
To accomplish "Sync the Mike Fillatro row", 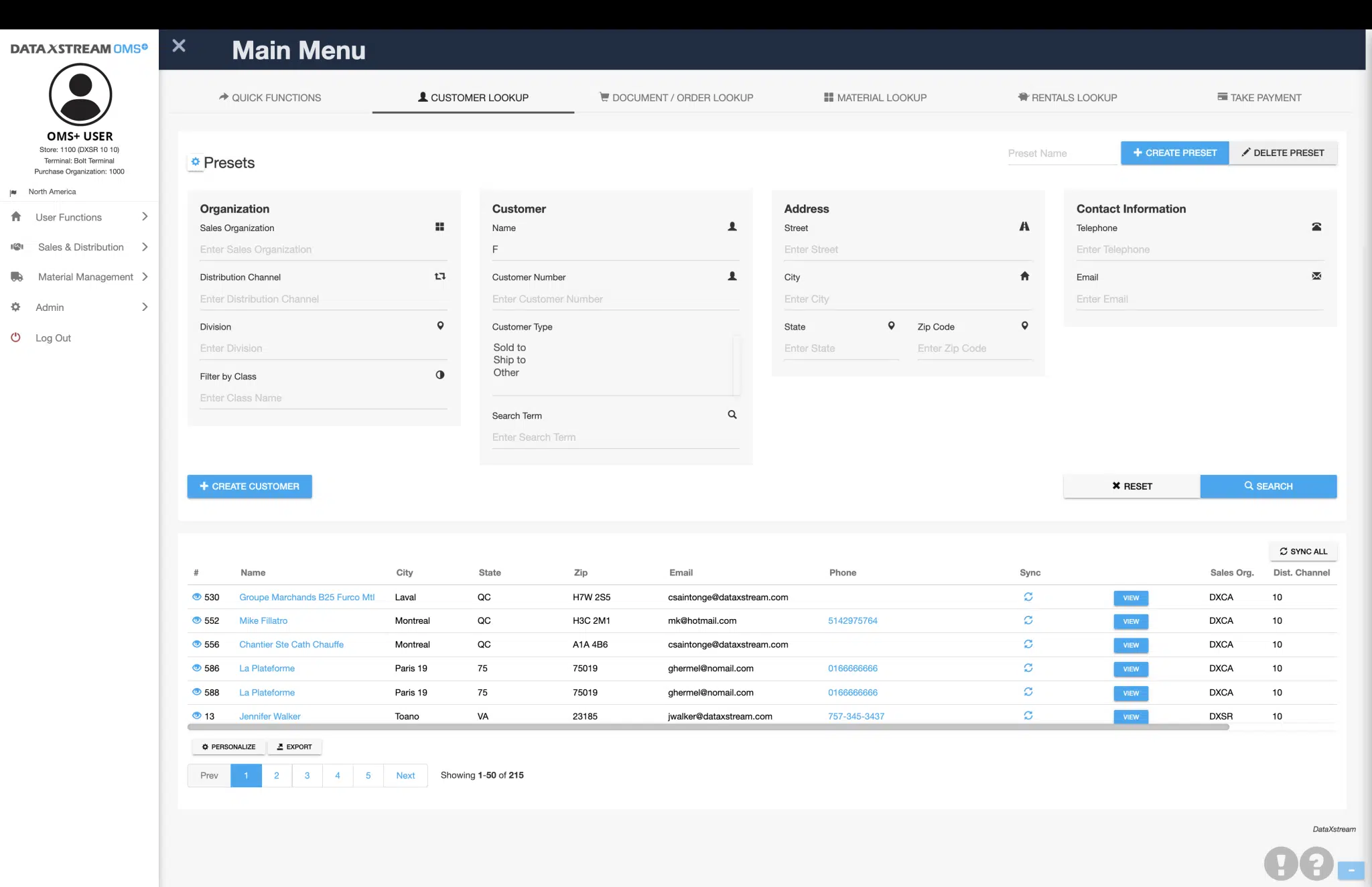I will coord(1028,620).
